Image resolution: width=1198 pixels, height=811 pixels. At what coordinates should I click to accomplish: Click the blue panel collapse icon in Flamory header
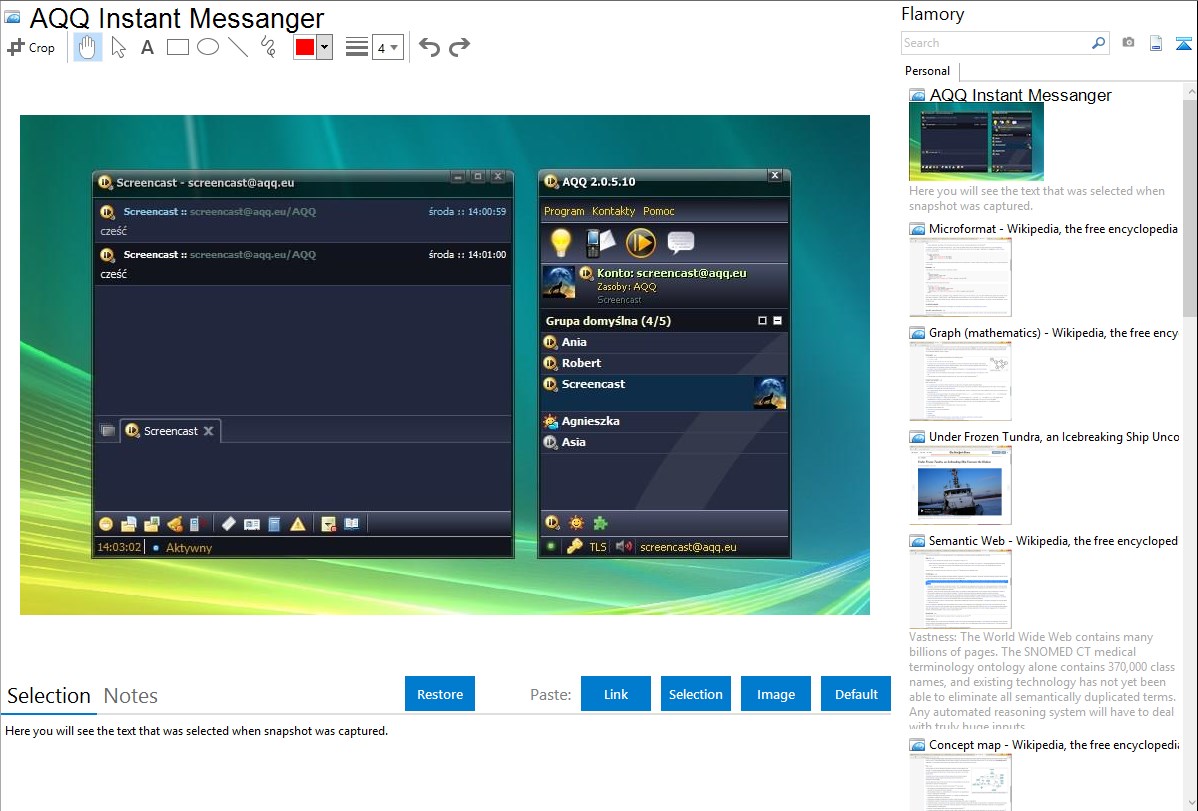(x=1183, y=44)
